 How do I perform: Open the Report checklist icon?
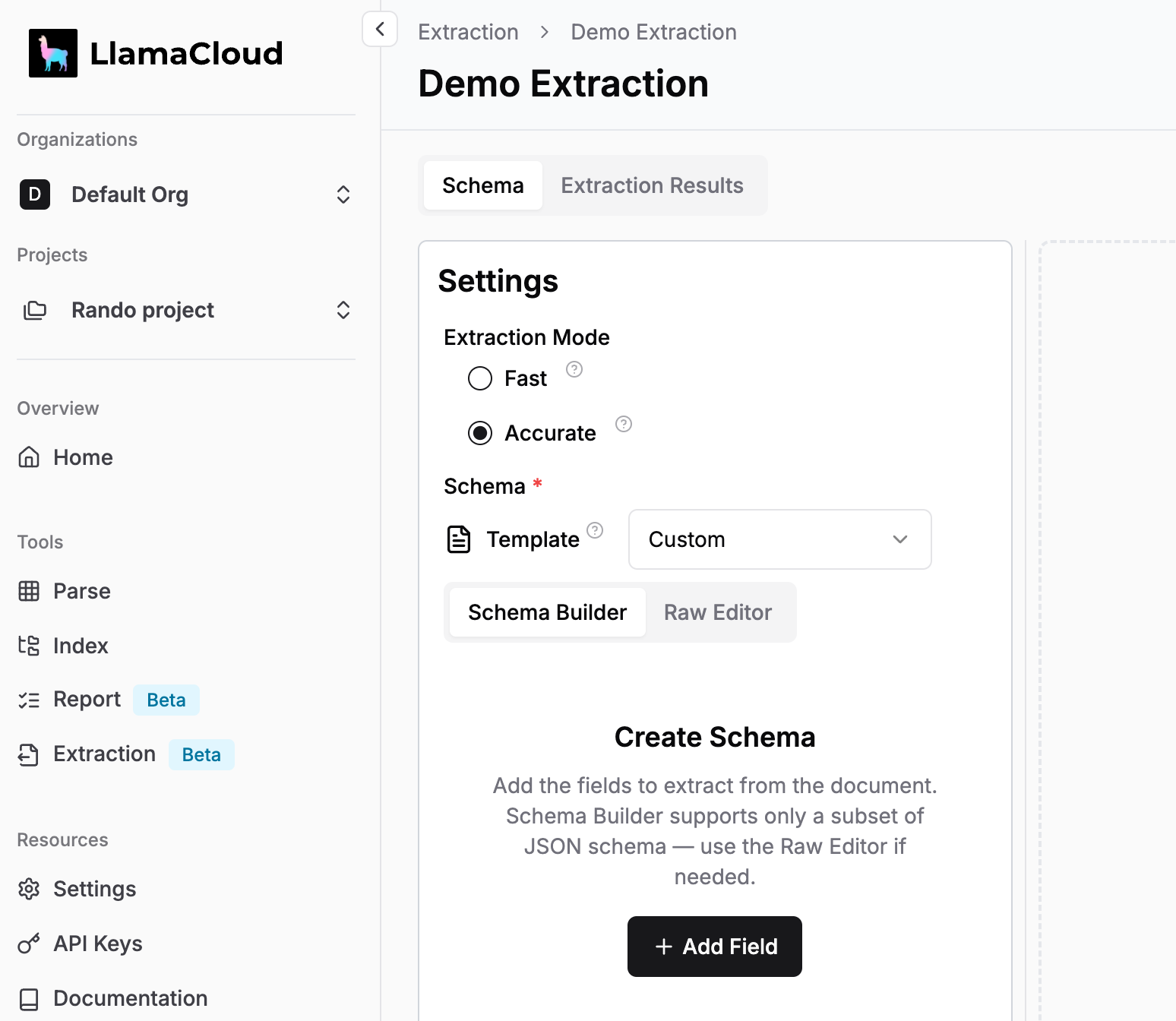[x=29, y=700]
